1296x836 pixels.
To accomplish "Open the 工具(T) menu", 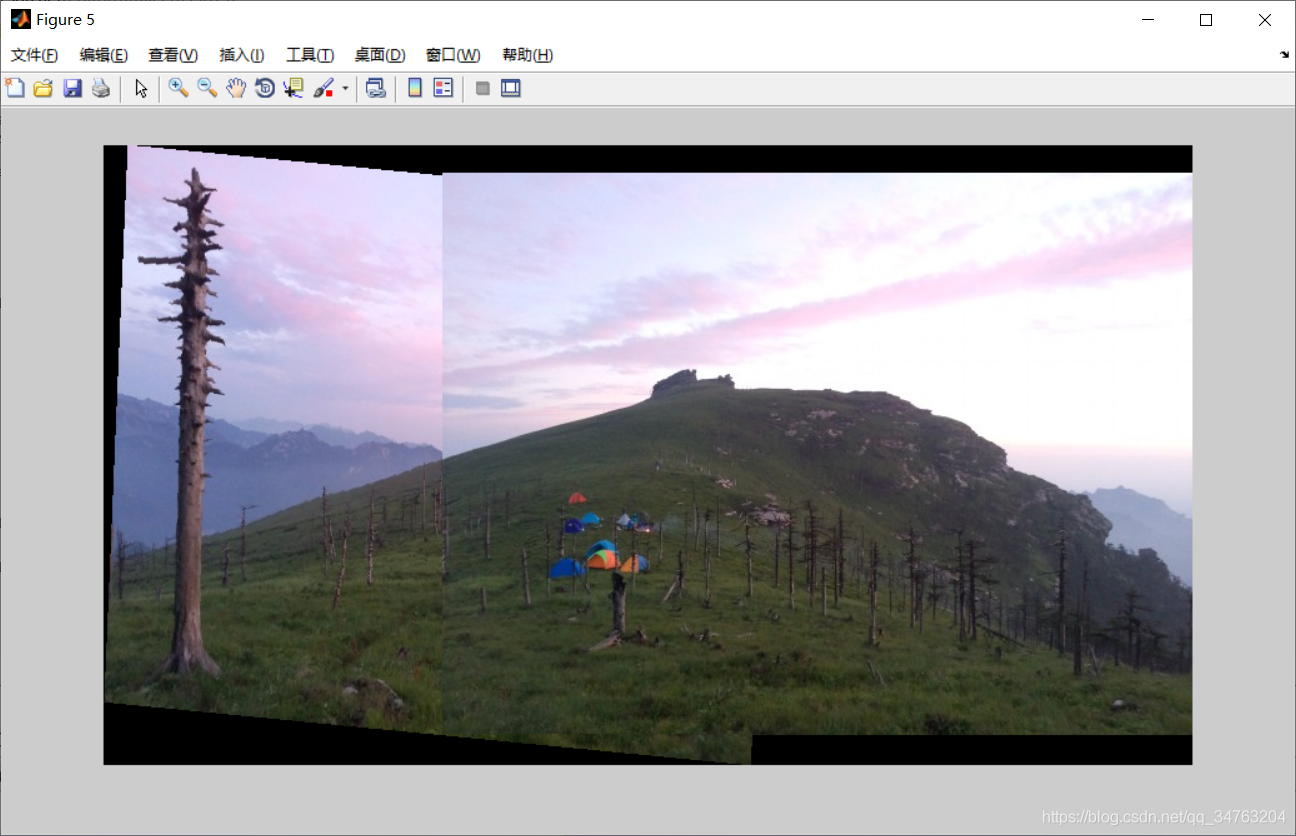I will 310,55.
